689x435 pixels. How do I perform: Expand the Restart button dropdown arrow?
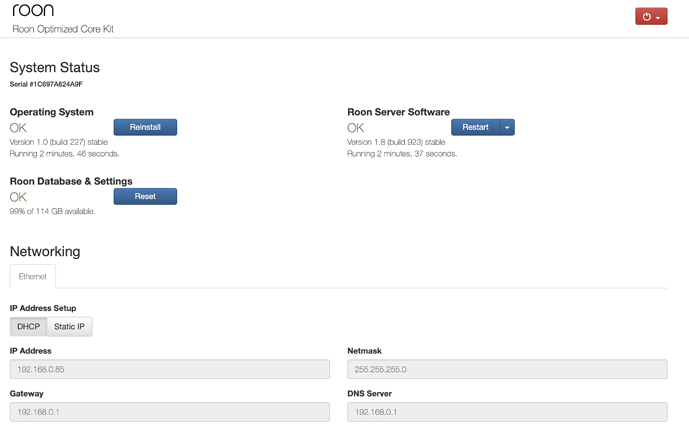(507, 127)
